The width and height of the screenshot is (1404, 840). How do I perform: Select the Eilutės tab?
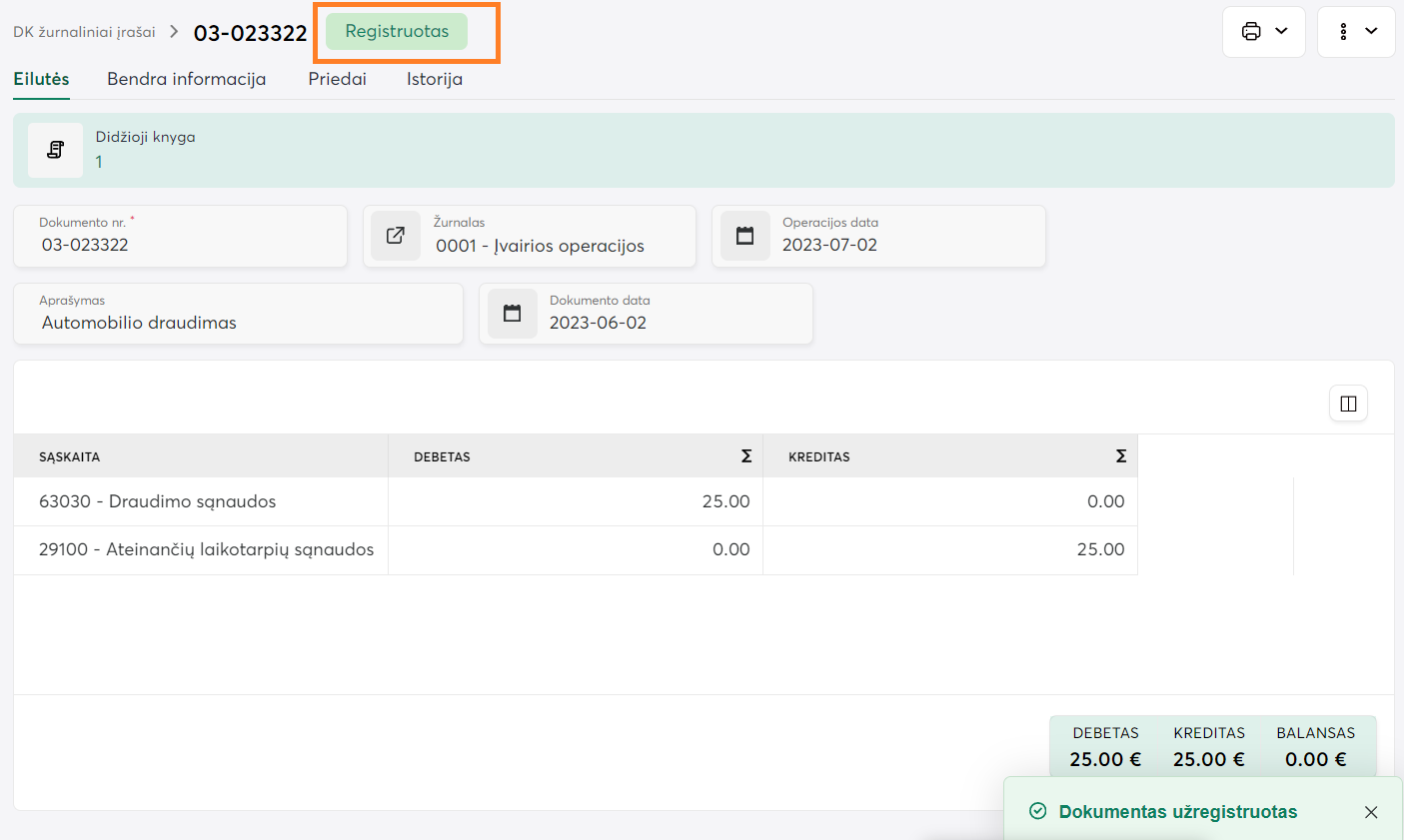41,79
